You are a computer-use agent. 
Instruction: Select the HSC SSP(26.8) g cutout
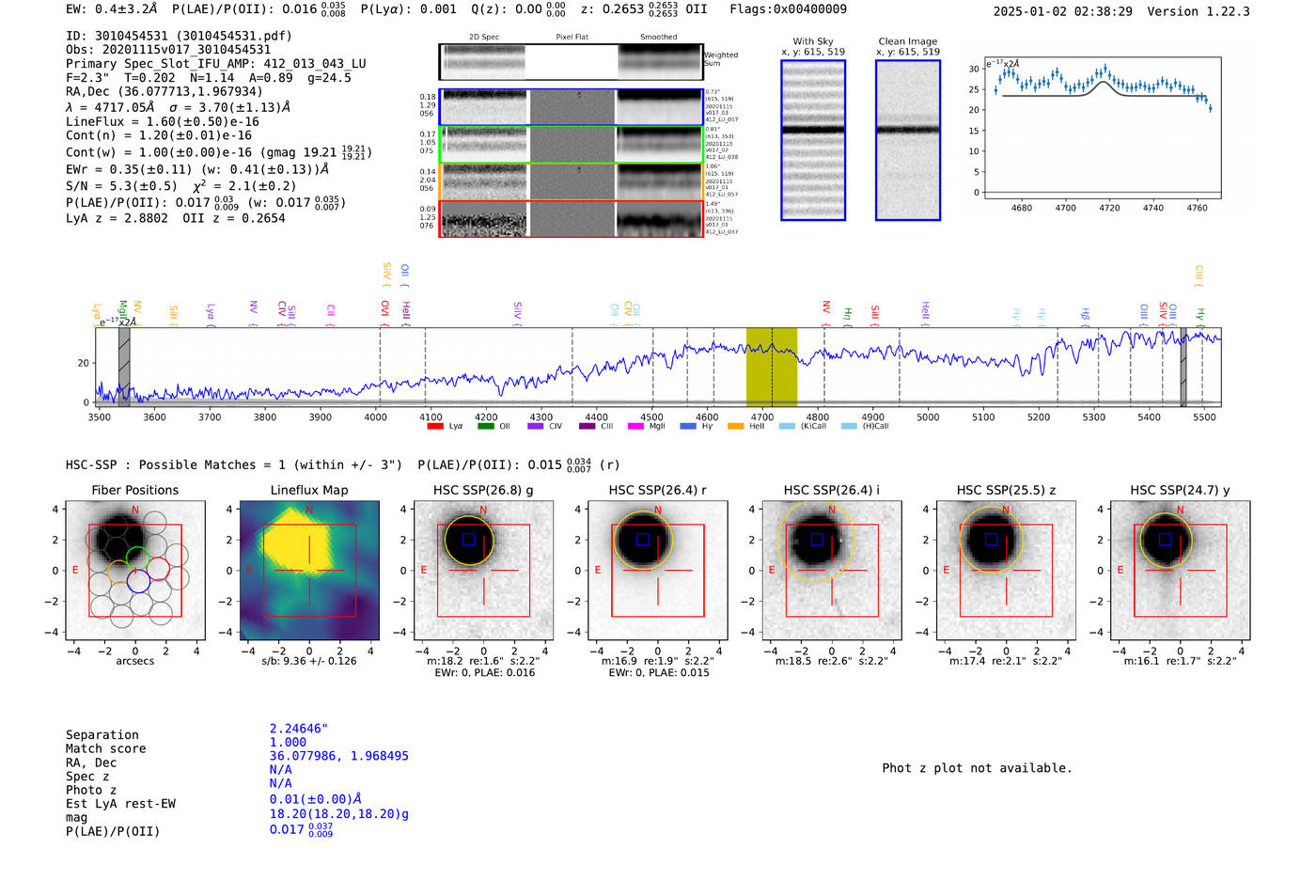click(x=483, y=571)
